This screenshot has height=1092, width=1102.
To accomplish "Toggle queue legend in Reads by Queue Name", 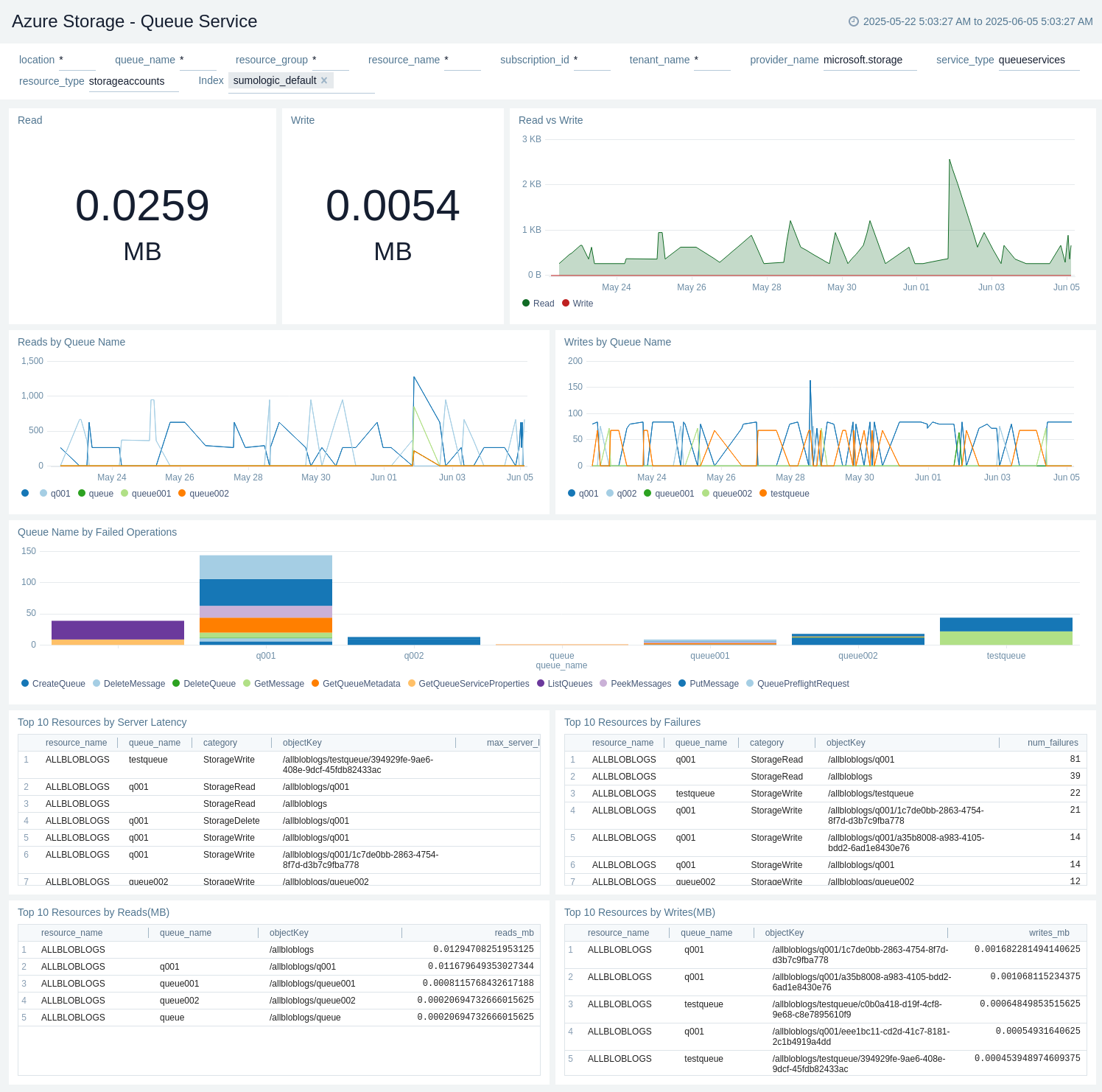I will [x=96, y=494].
